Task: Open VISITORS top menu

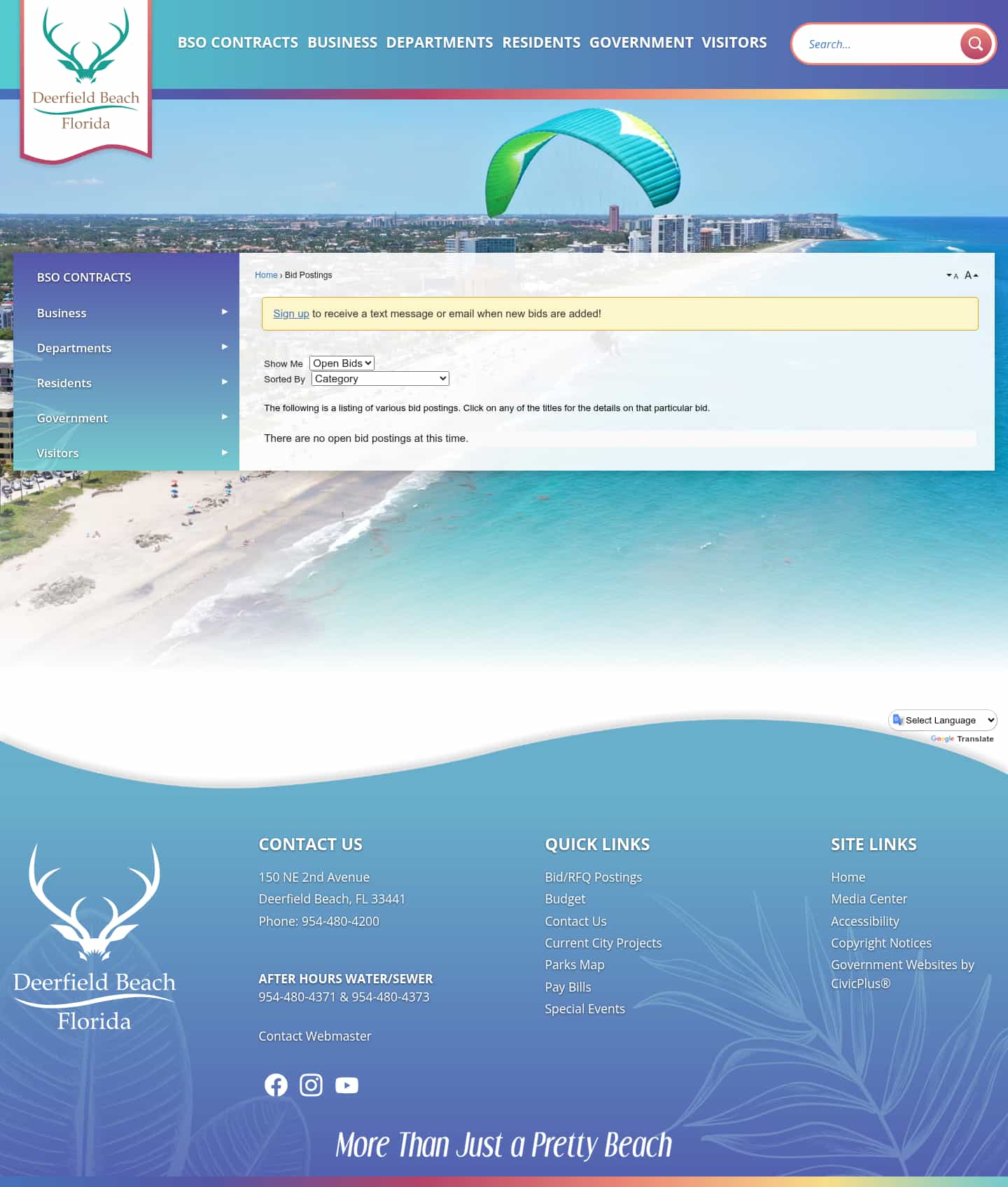Action: (734, 43)
